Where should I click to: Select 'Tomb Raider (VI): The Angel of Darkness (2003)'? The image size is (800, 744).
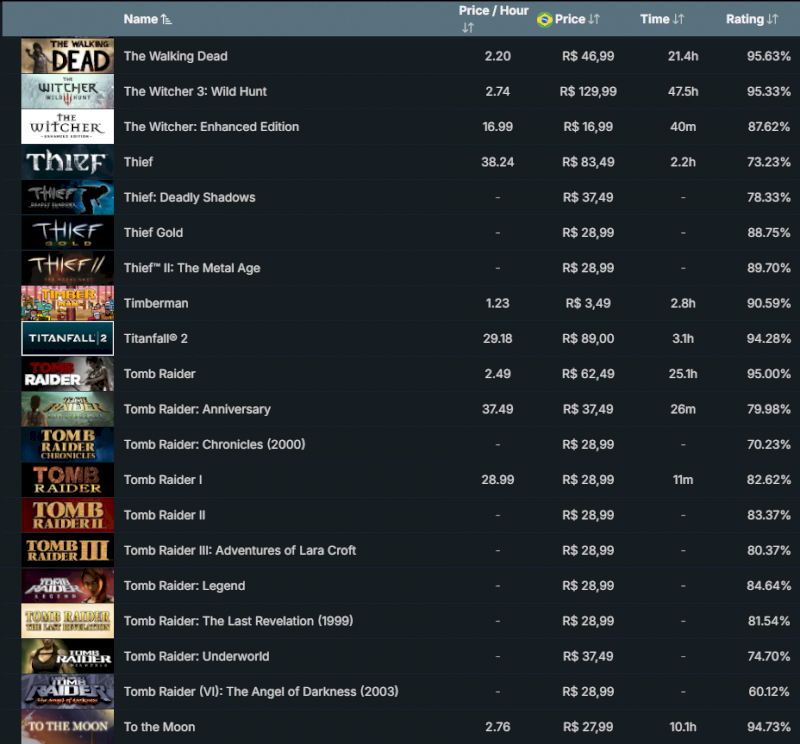click(x=261, y=691)
